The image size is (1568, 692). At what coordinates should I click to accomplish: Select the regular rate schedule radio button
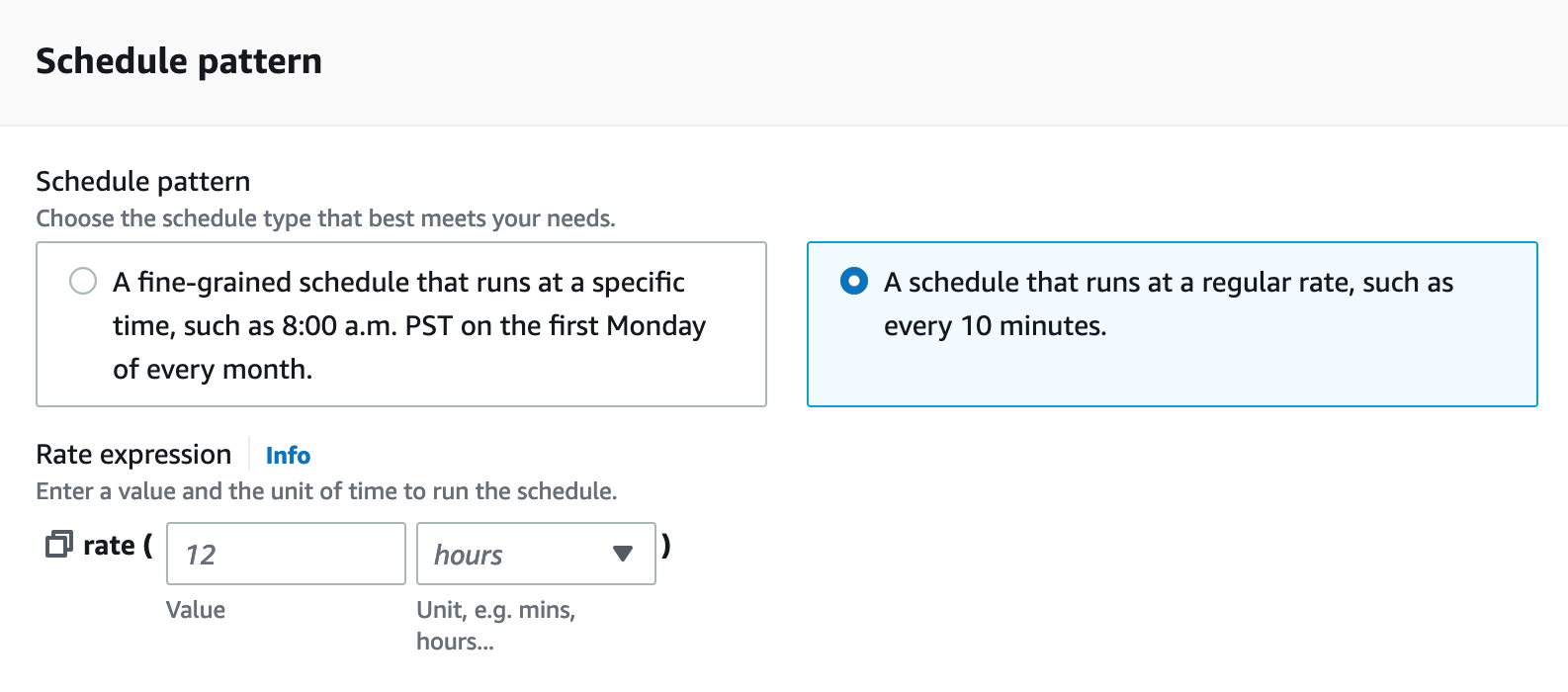[x=854, y=282]
